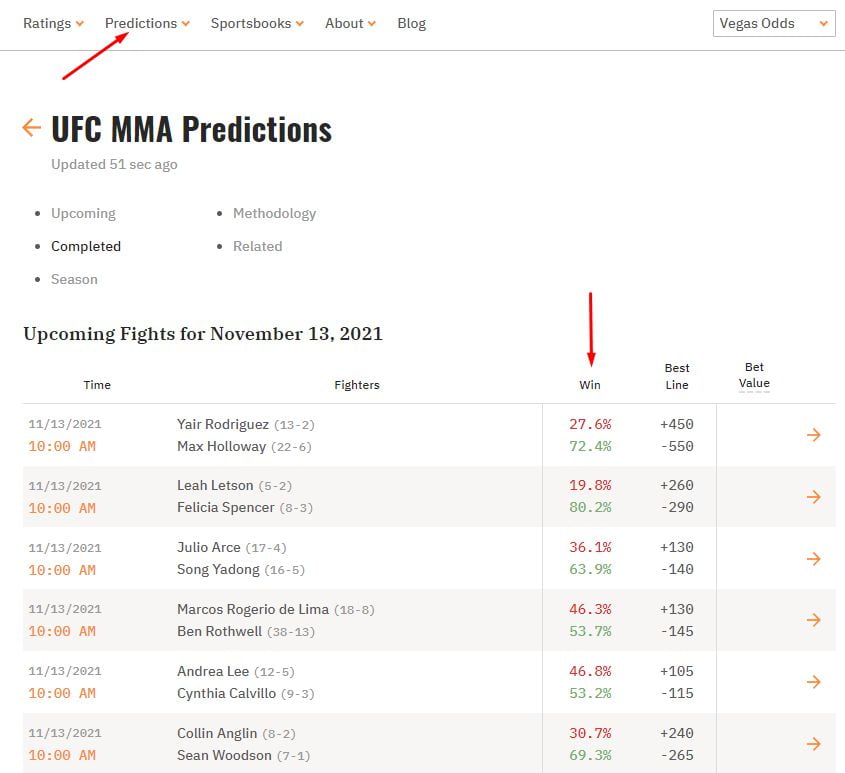Select the Upcoming fights link
Image resolution: width=845 pixels, height=773 pixels.
coord(83,213)
